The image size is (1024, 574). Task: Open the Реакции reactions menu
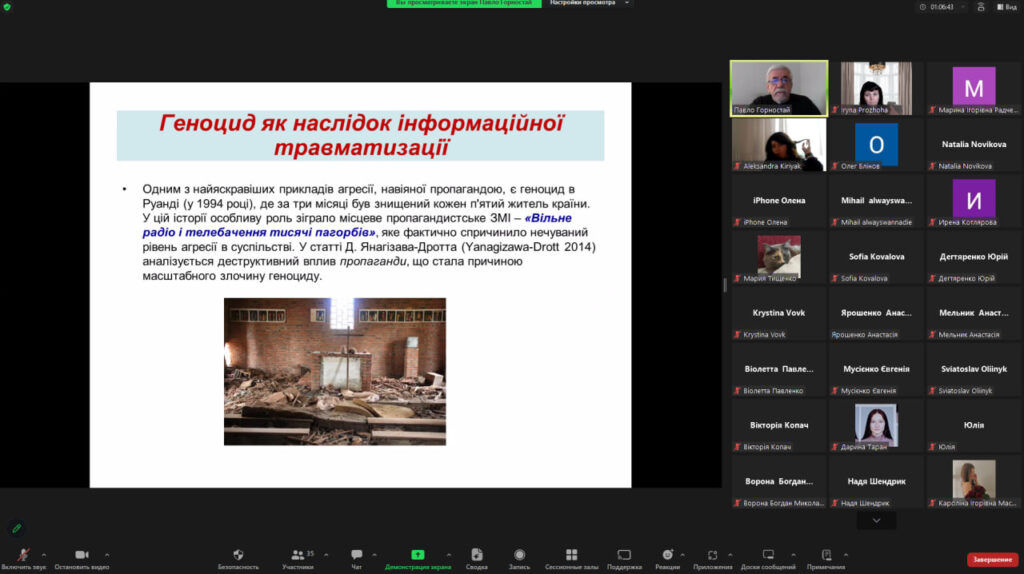click(x=667, y=555)
